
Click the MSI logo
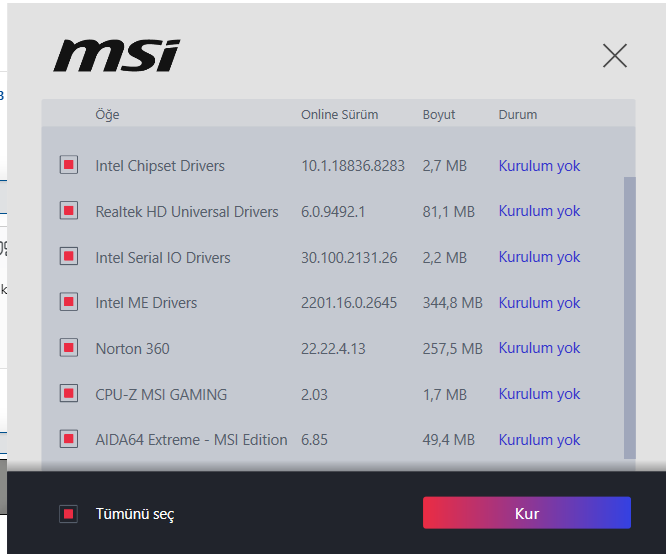(x=117, y=56)
